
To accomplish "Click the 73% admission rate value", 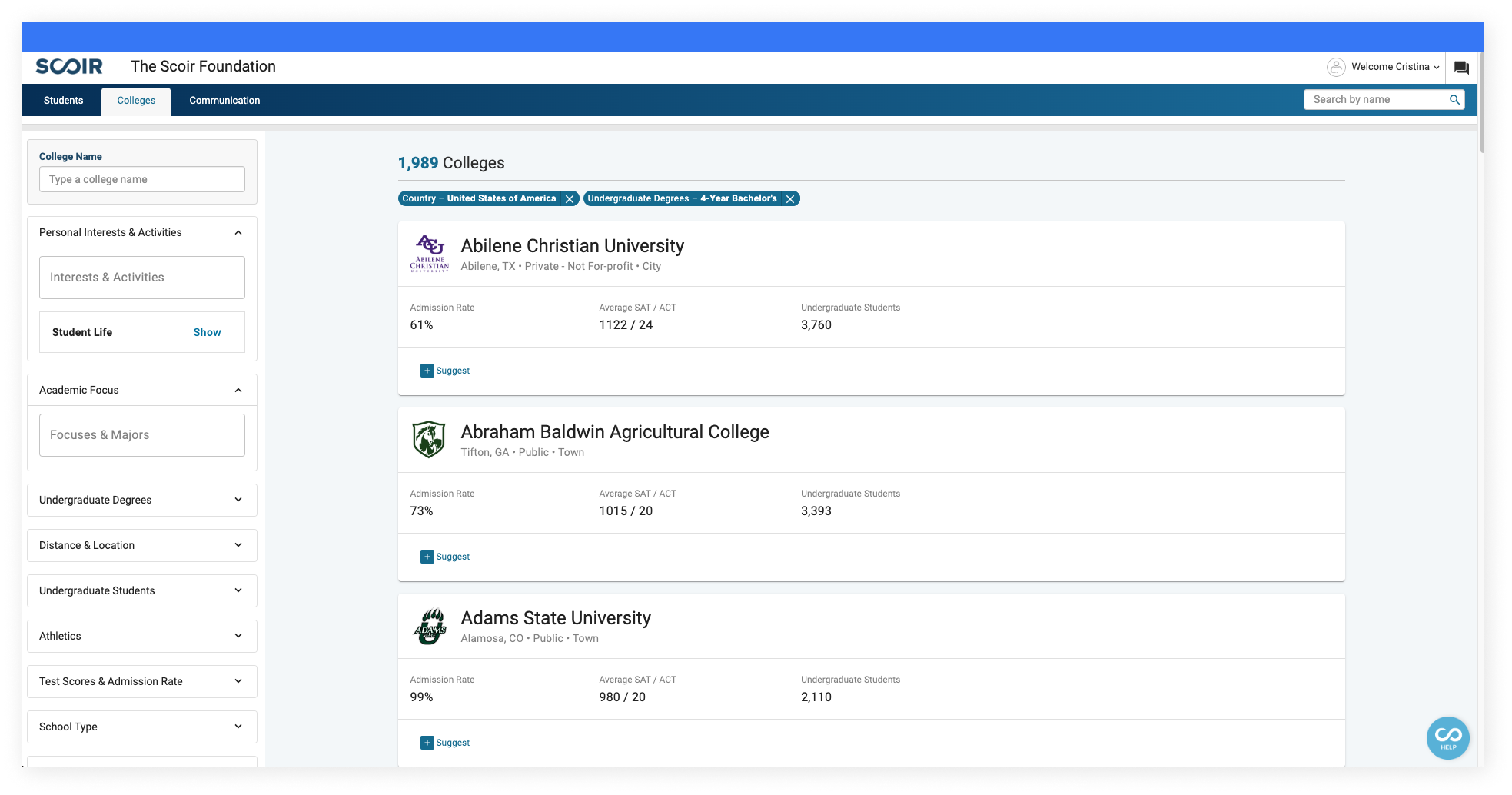I will (x=421, y=511).
